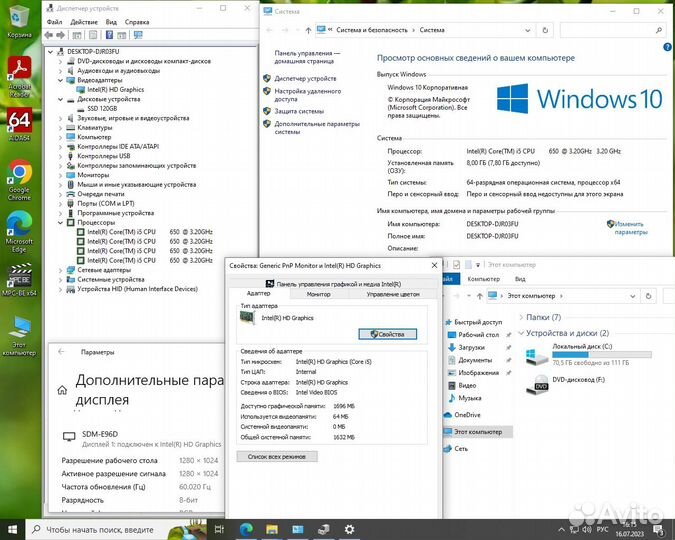Open Файл menu in Device Manager
675x540 pixels.
click(54, 22)
